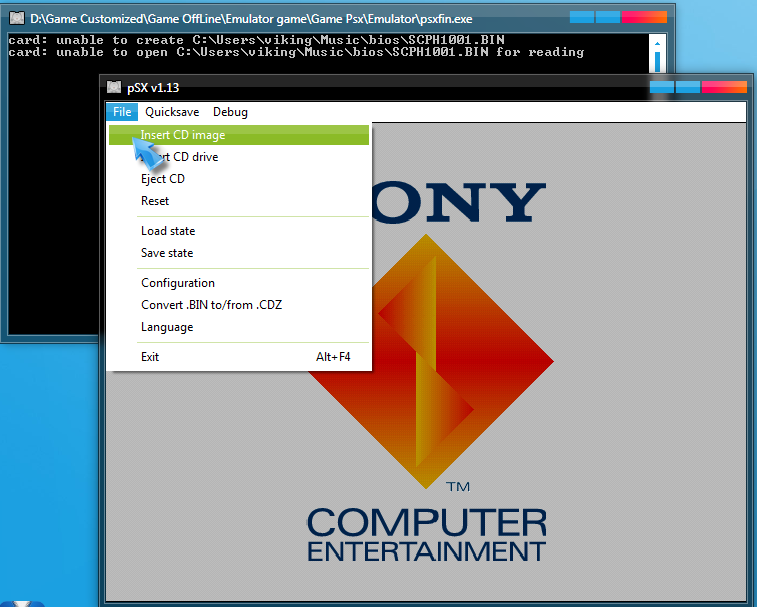Viewport: 757px width, 607px height.
Task: Click the pSX v1.13 title text
Action: [153, 88]
